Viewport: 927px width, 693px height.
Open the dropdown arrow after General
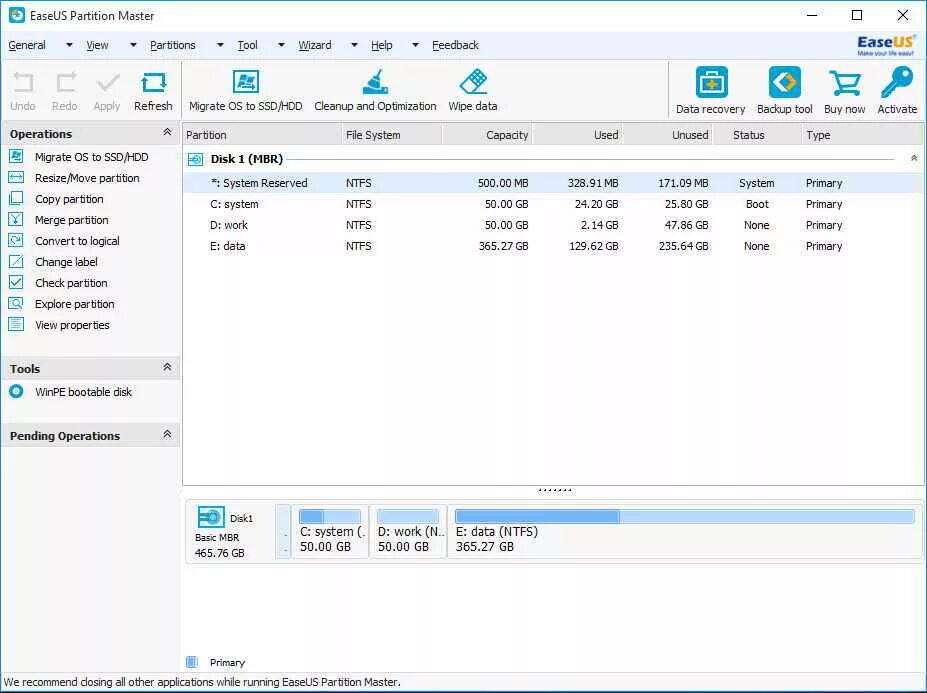pos(69,45)
